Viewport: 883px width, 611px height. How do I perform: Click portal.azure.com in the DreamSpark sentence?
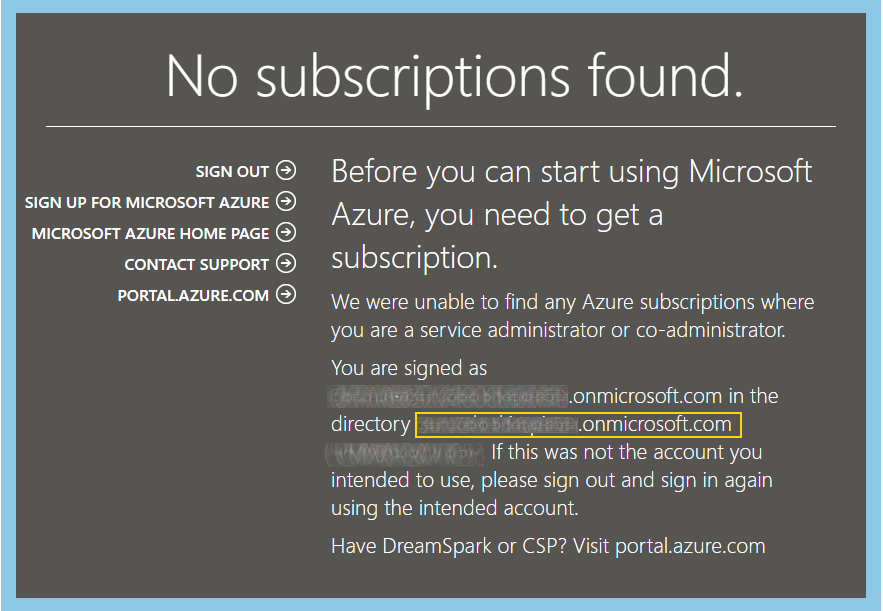[x=690, y=546]
